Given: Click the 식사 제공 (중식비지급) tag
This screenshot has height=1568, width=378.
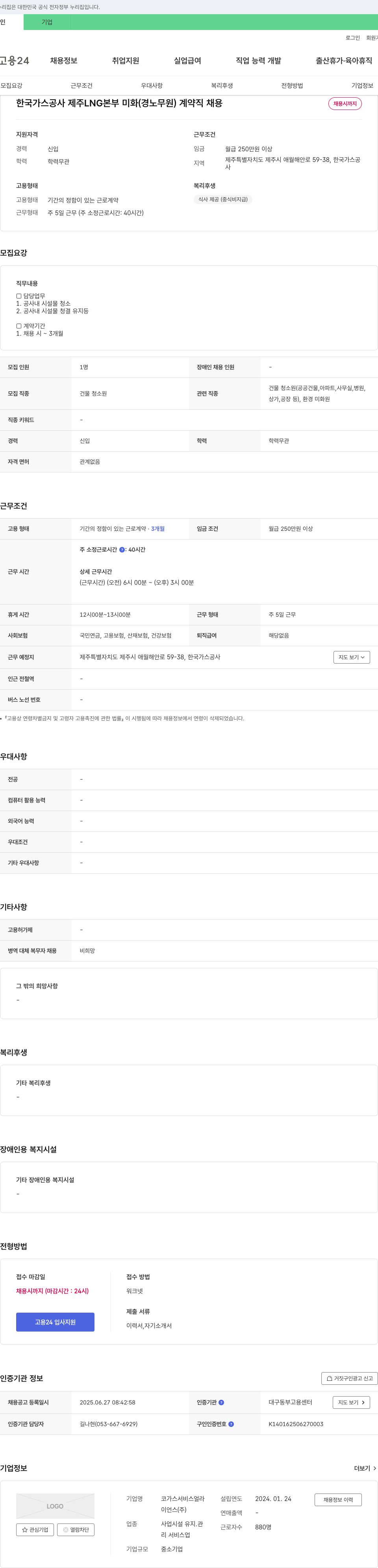Looking at the screenshot, I should coord(223,200).
